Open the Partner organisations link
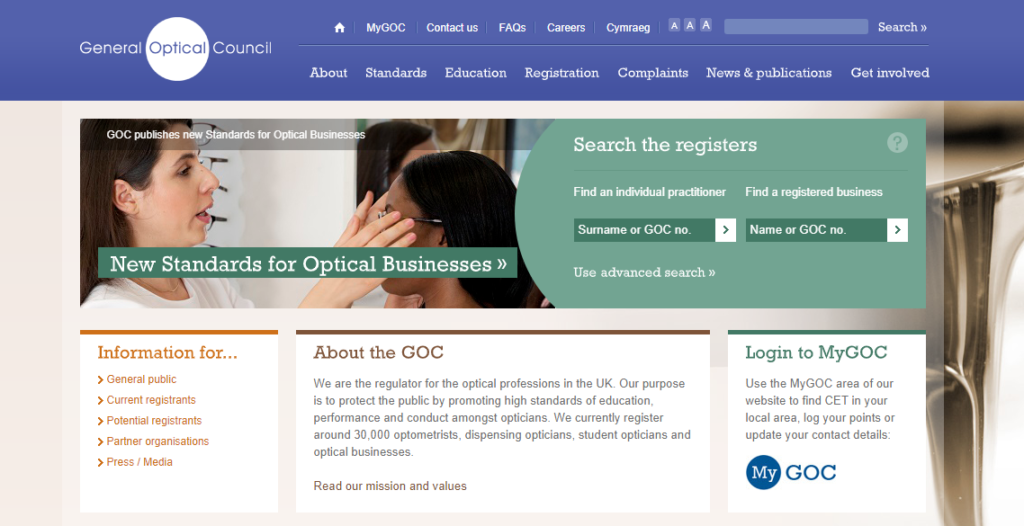This screenshot has width=1024, height=526. click(x=157, y=441)
